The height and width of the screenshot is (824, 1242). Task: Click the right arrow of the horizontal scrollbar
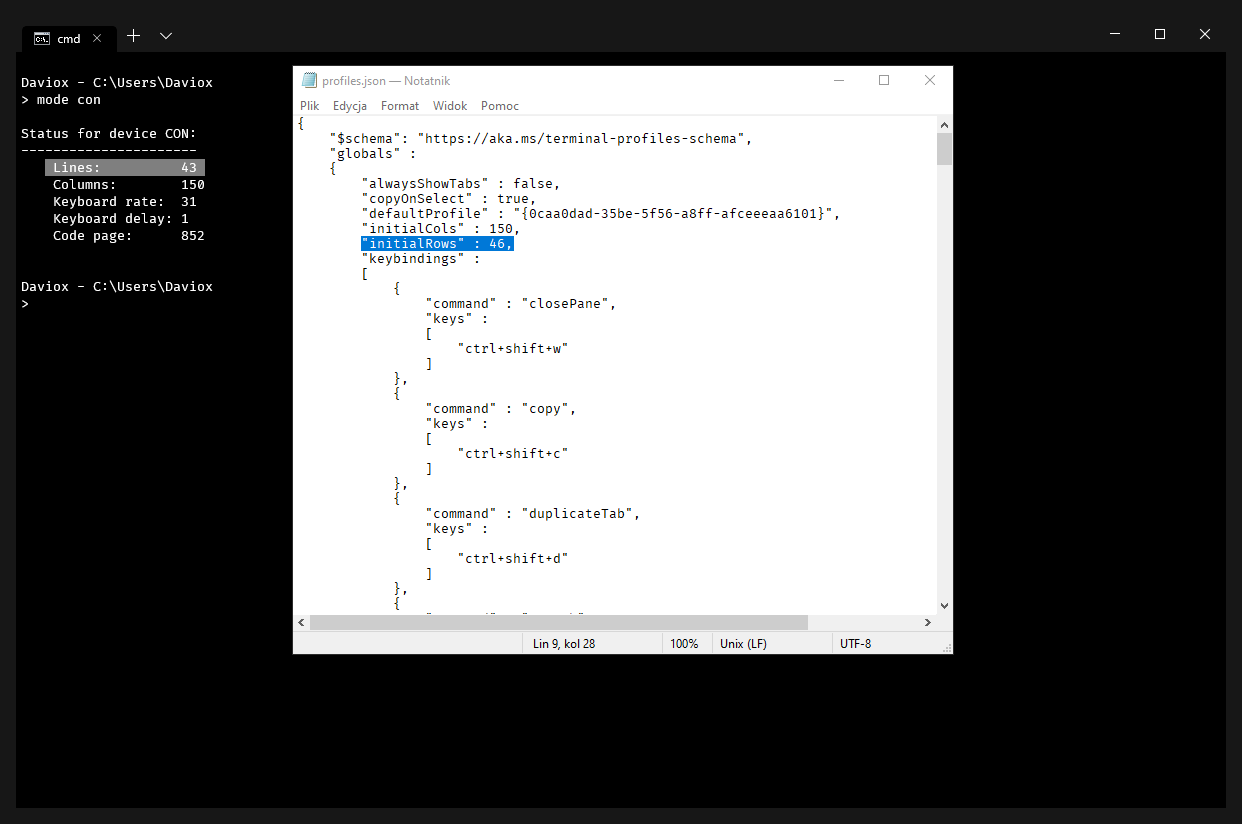[927, 622]
